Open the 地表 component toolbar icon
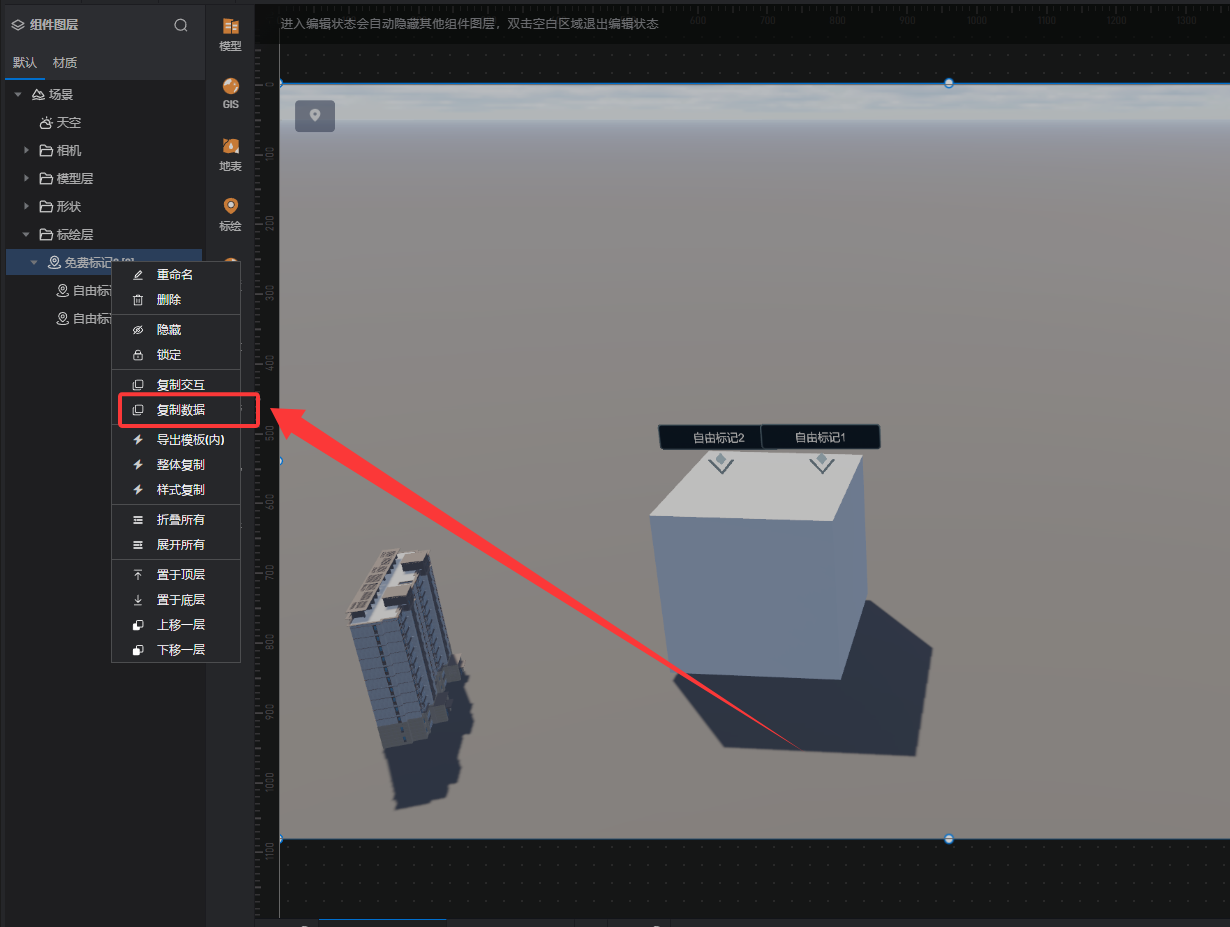1230x927 pixels. pos(231,155)
